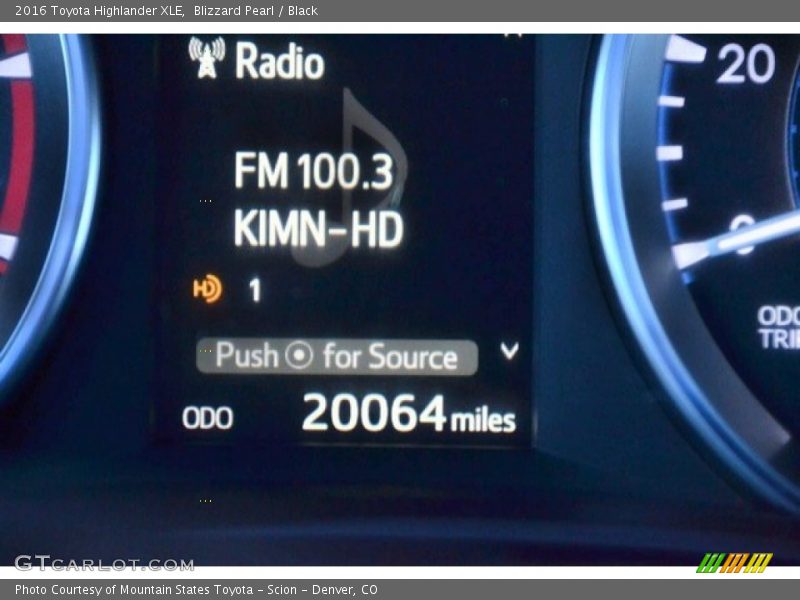Click the ODO label
Screen dimensions: 800x600
[208, 418]
